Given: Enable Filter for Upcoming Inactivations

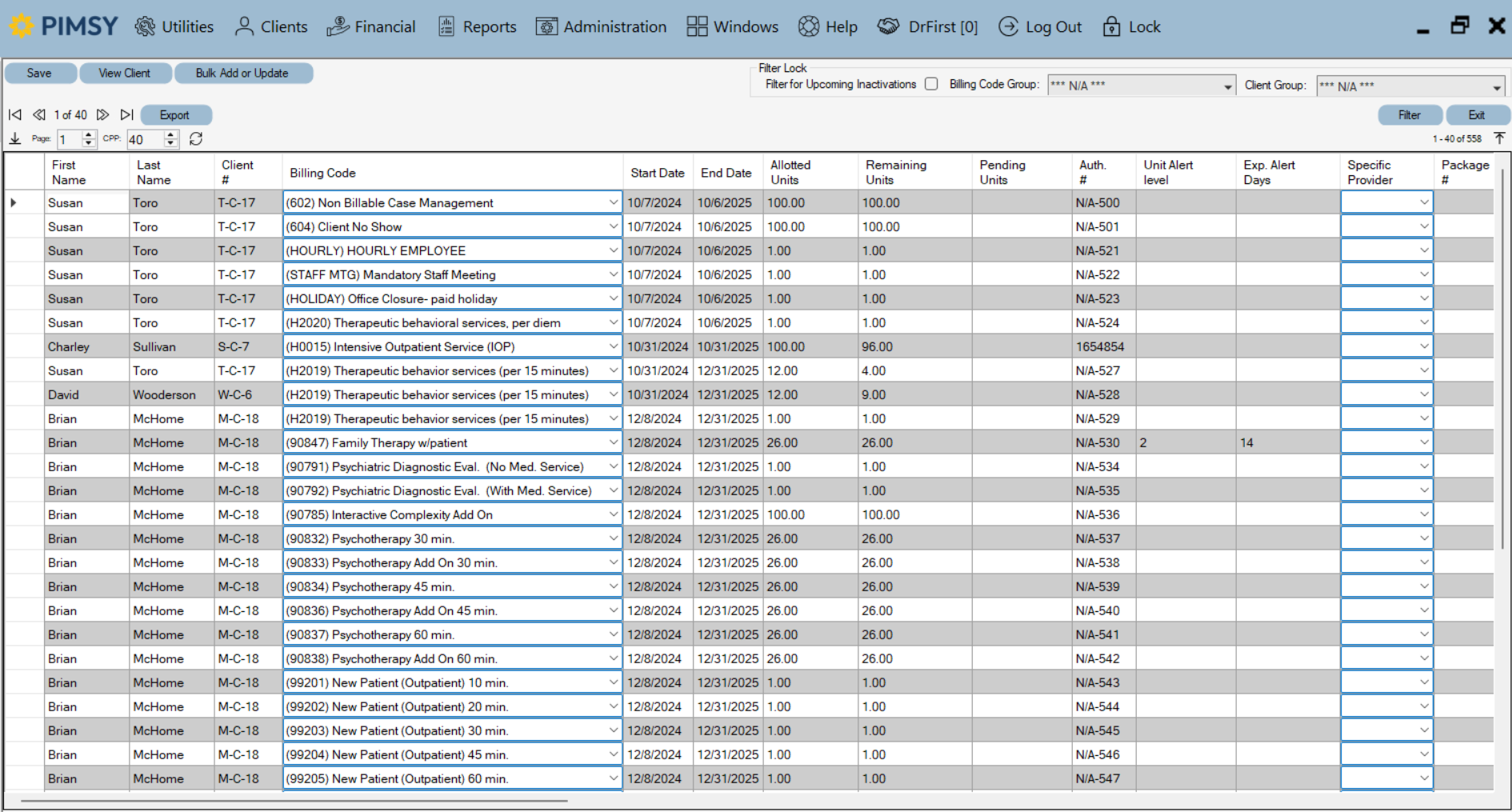Looking at the screenshot, I should [931, 83].
